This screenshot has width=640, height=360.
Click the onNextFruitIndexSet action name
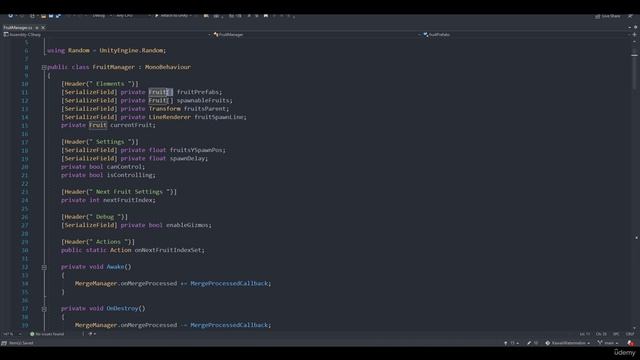tap(169, 250)
